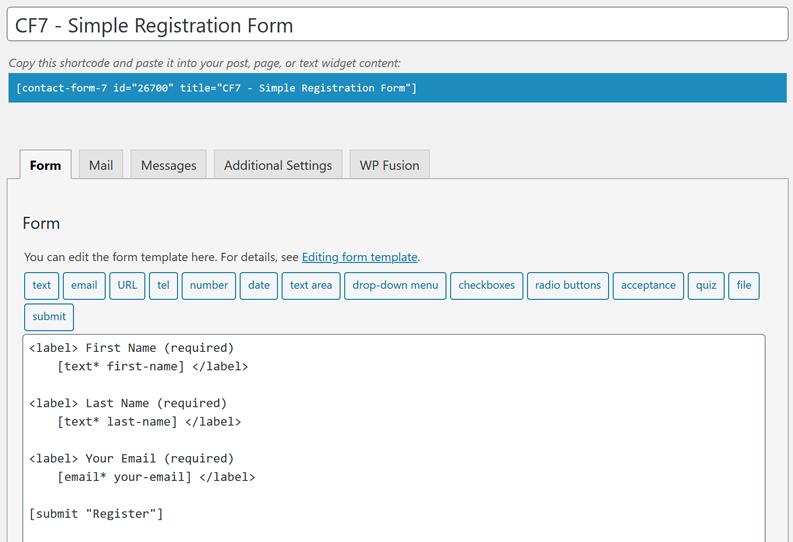Screen dimensions: 793x542
Task: Click the 'Copy this shortcode' instruction text
Action: point(204,63)
